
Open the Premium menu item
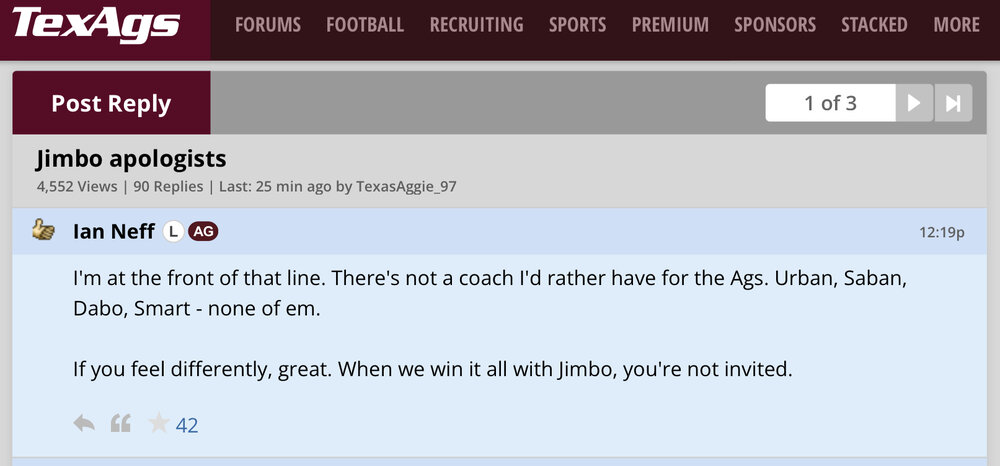[670, 24]
